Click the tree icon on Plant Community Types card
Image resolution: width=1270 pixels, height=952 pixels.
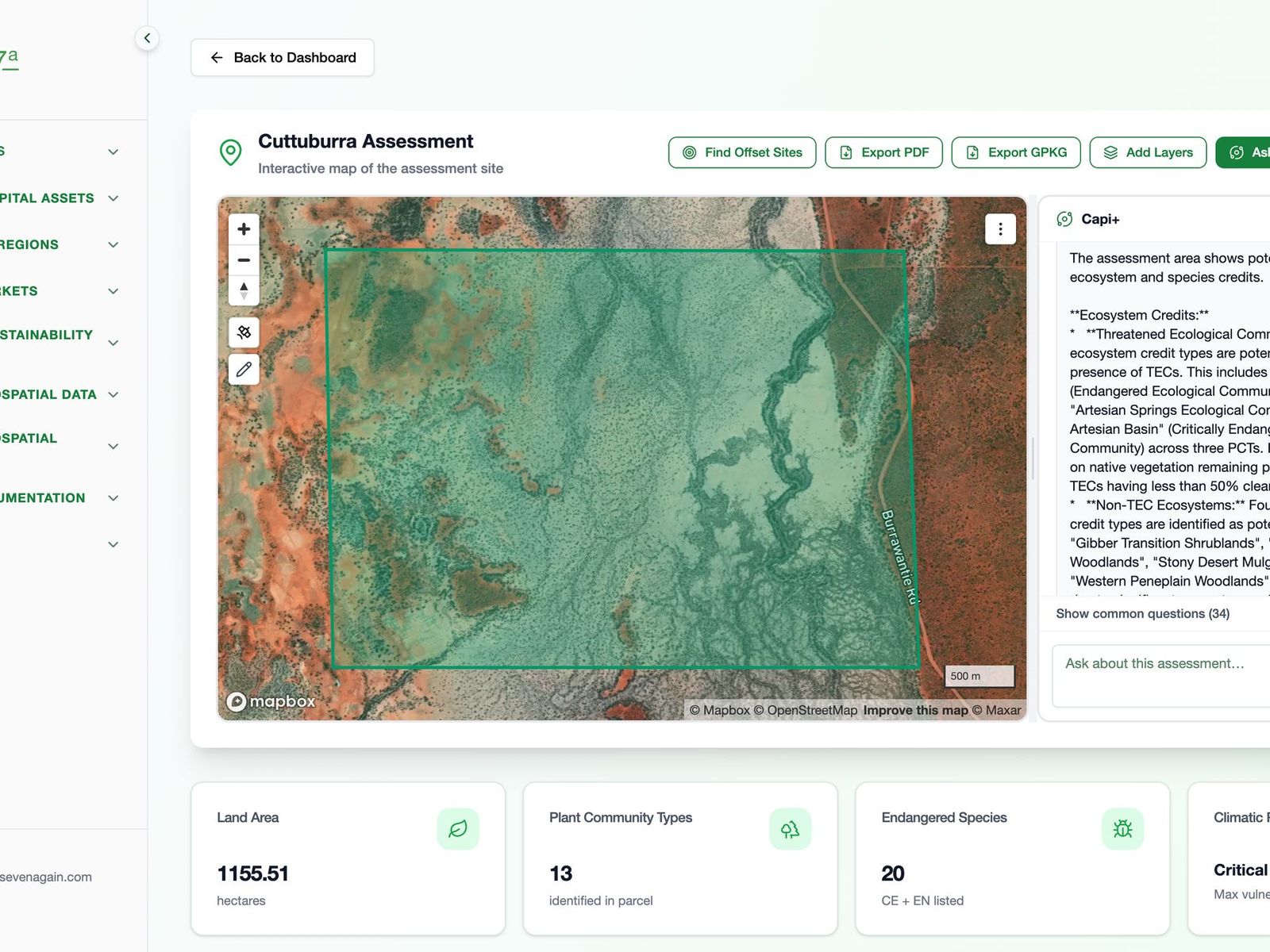pos(790,829)
